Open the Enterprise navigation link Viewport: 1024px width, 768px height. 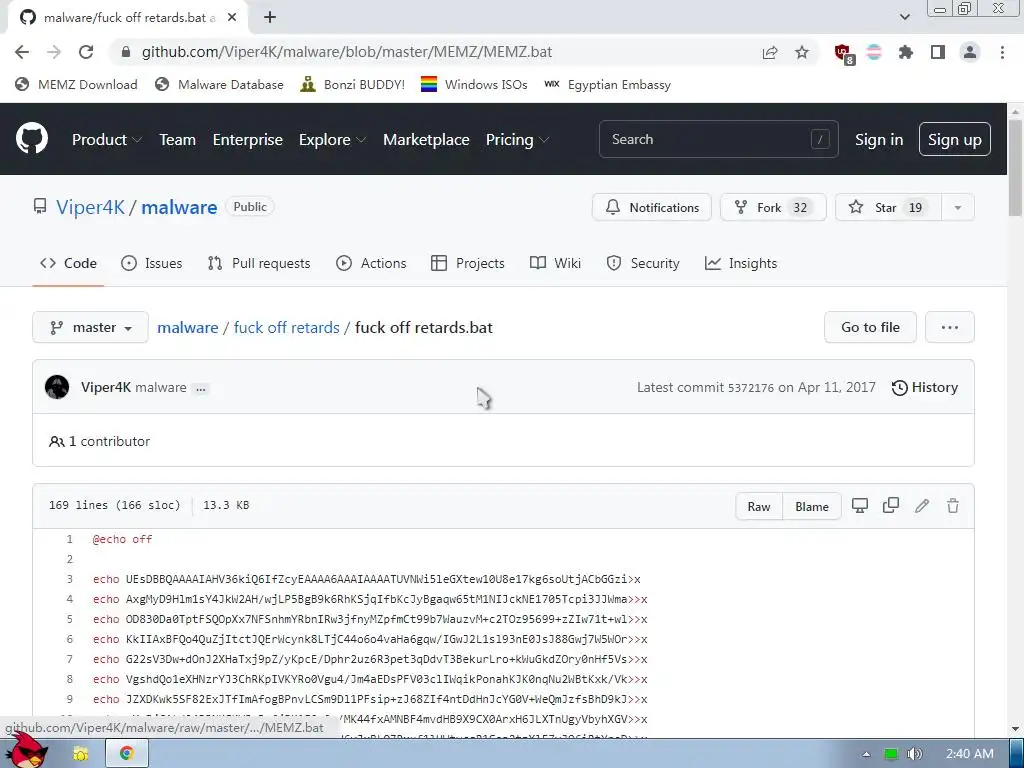[248, 140]
